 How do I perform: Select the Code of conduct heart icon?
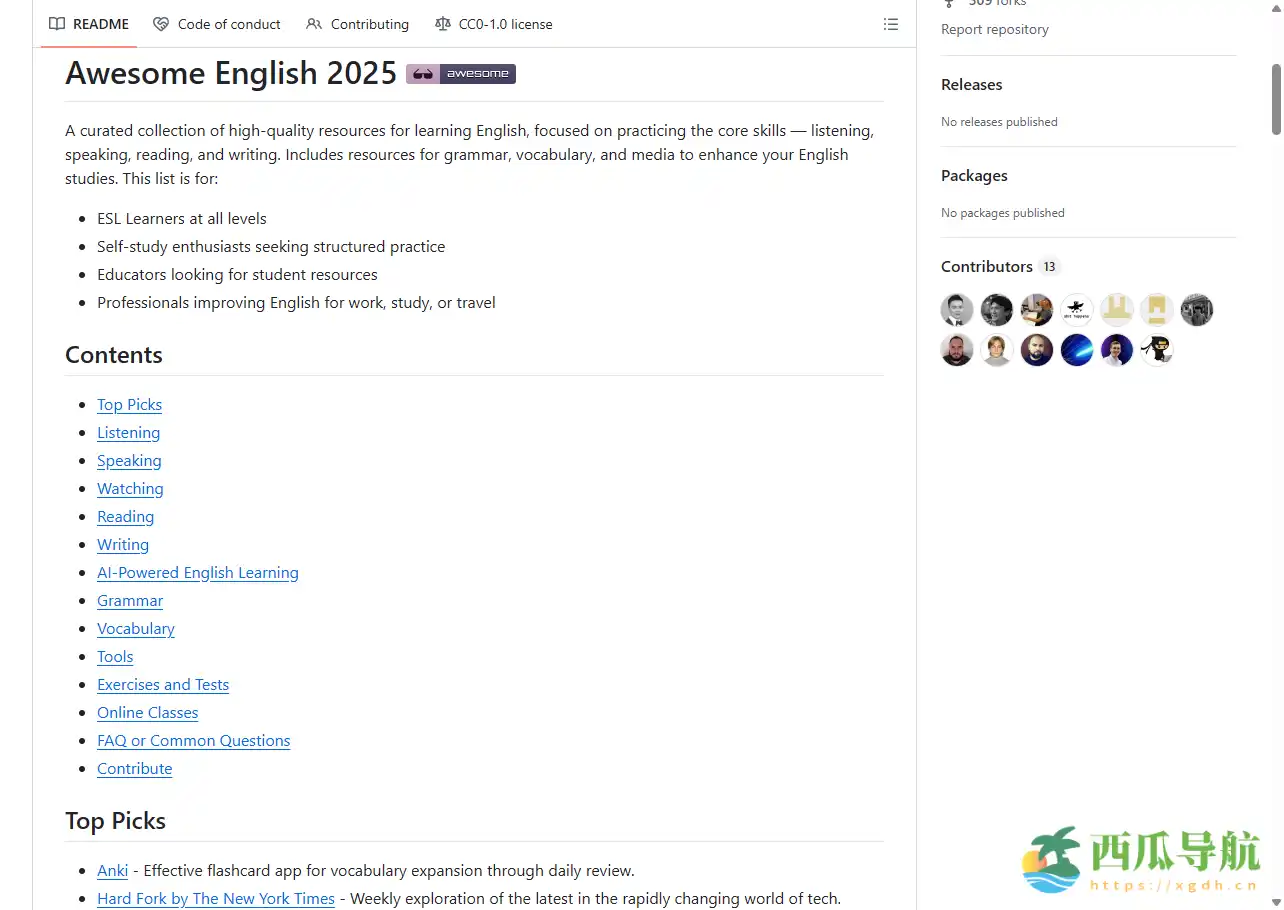[x=161, y=24]
